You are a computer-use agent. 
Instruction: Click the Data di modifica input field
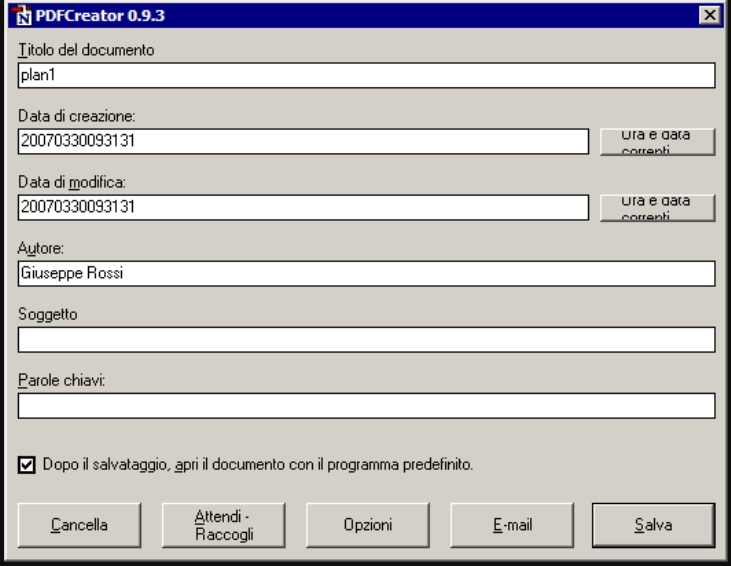pyautogui.click(x=303, y=207)
